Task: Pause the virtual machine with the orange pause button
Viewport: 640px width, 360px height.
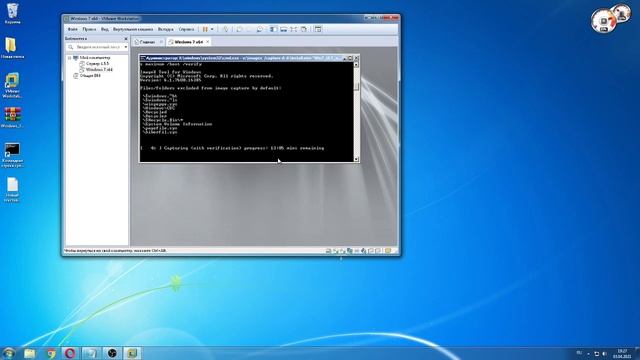Action: pyautogui.click(x=205, y=29)
